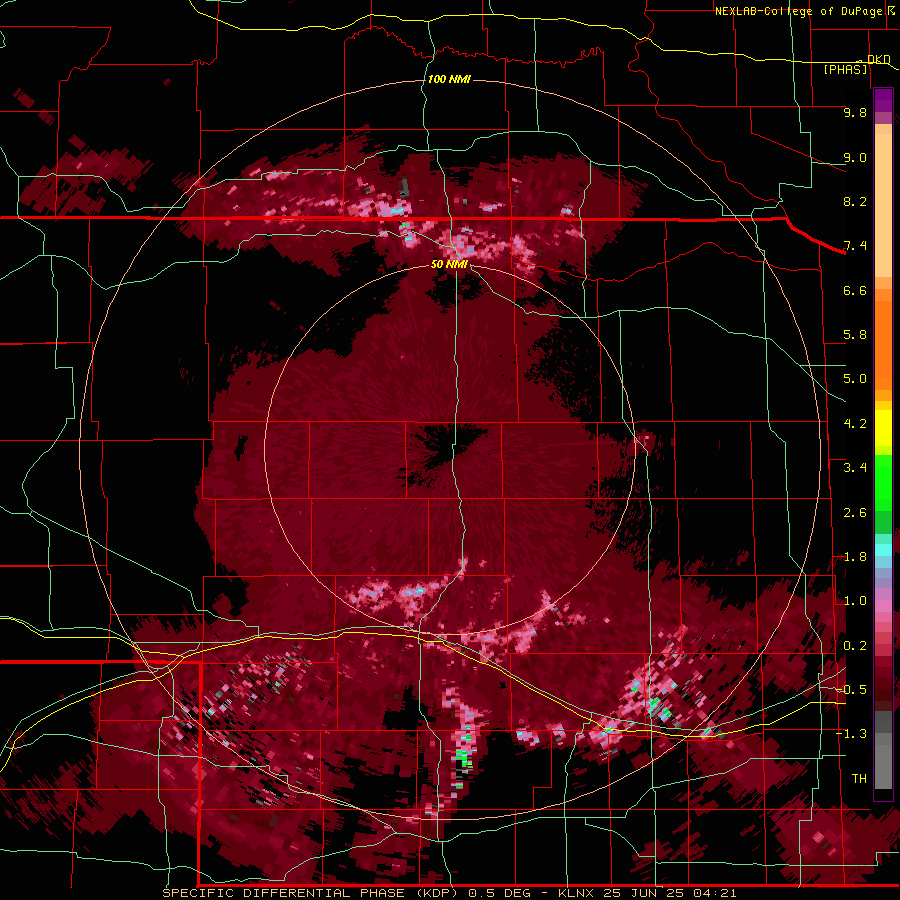The image size is (900, 900).
Task: Click the DKD label above the legend
Action: [x=879, y=59]
